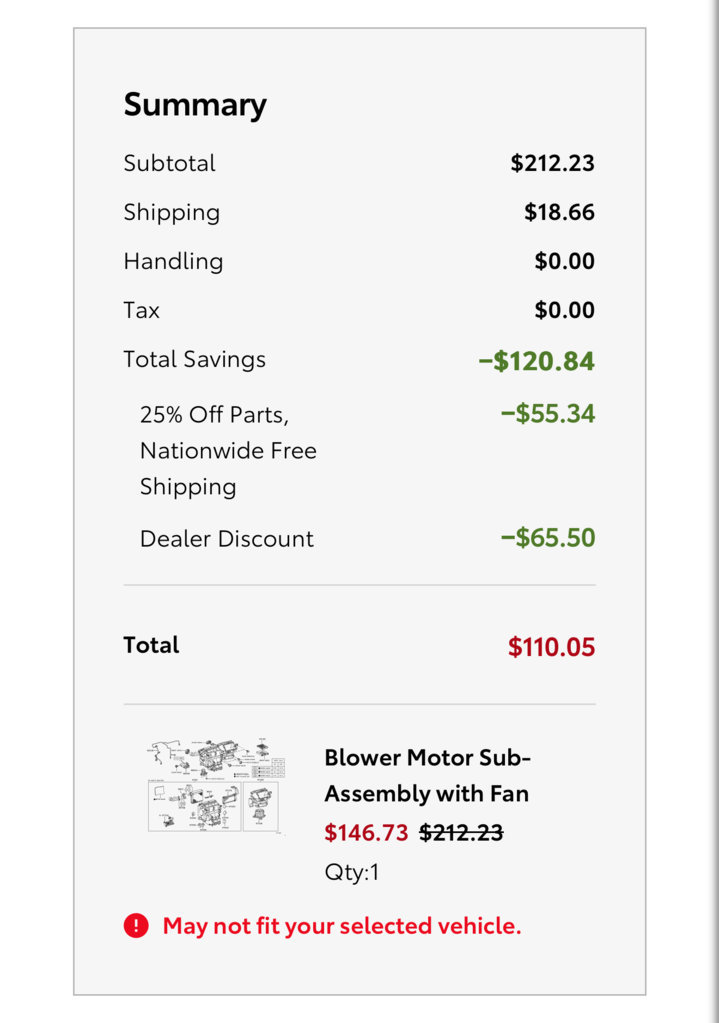Click the Total Savings row label

tap(194, 359)
